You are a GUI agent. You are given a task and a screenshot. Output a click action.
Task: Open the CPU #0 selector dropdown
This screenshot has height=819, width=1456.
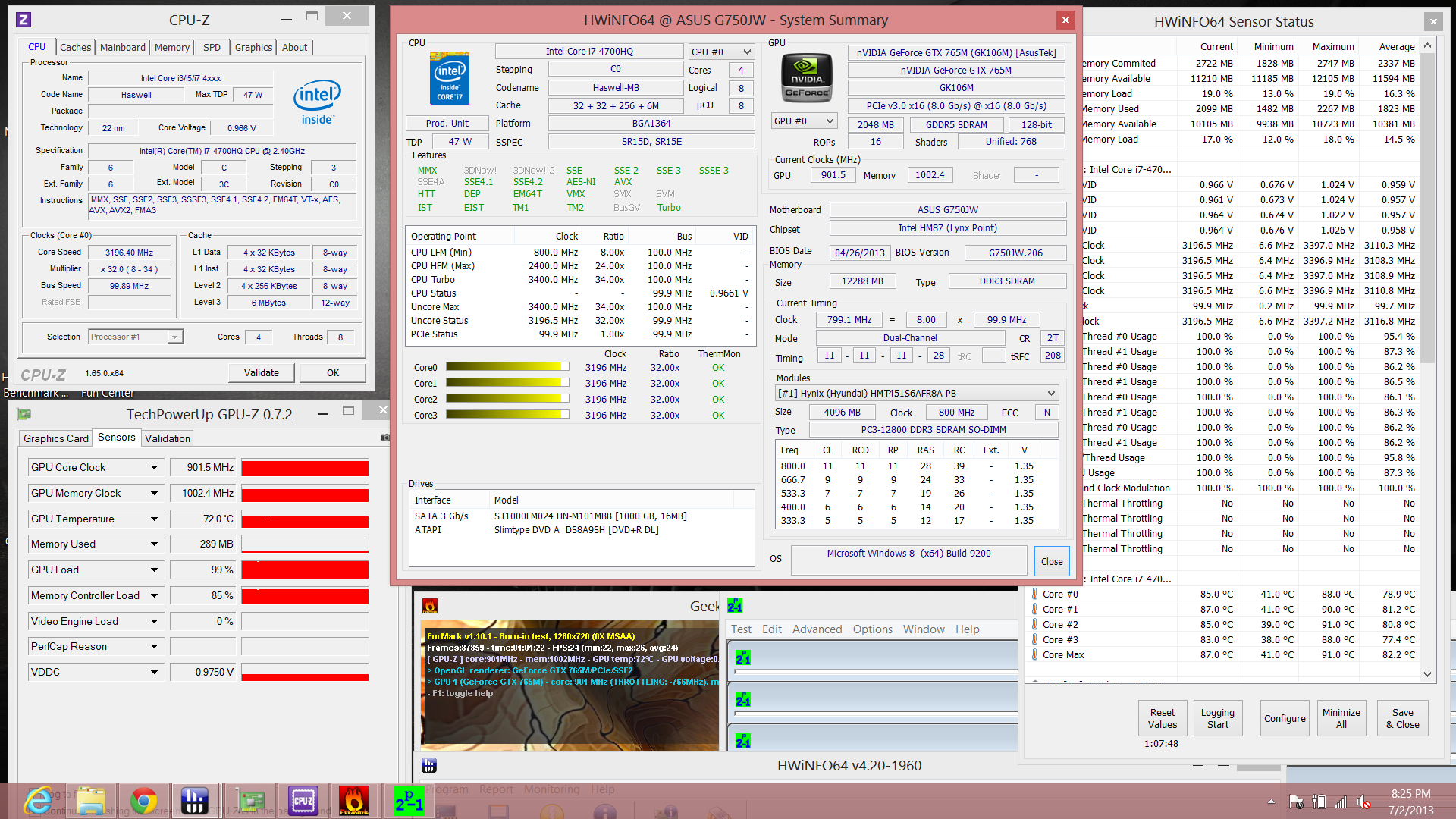click(747, 52)
